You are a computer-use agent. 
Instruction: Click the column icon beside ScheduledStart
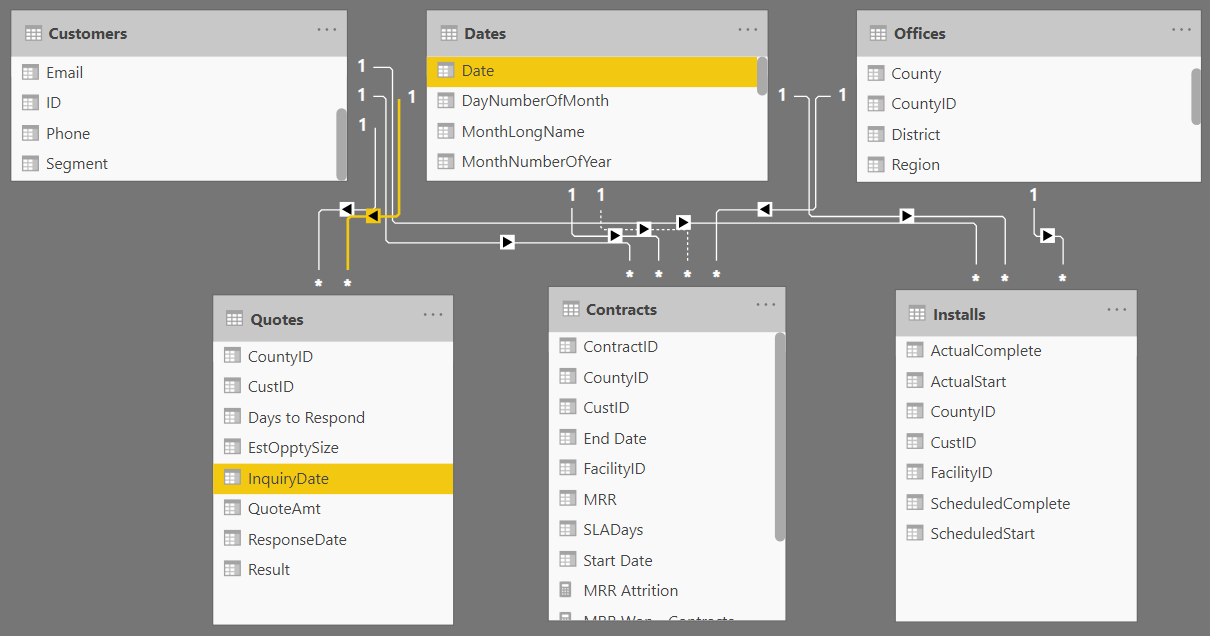[914, 533]
